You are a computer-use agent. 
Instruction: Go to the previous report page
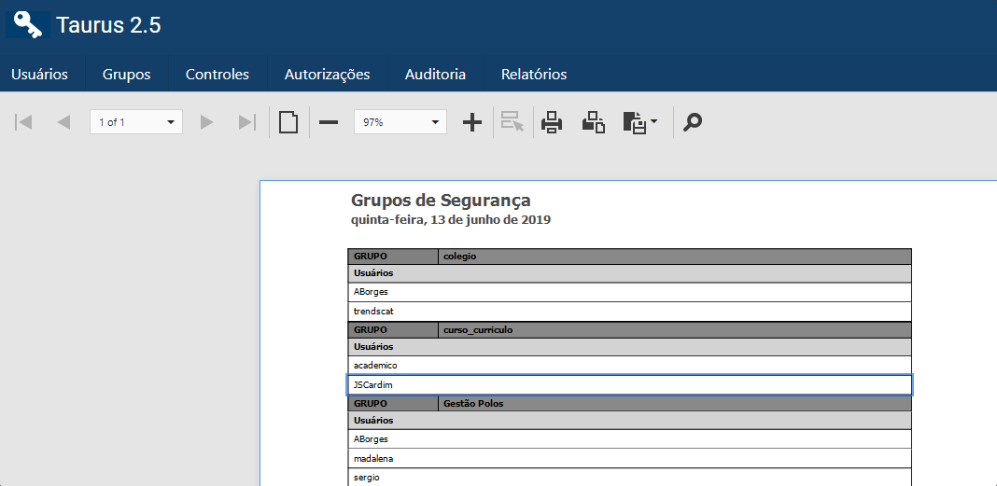(x=63, y=122)
